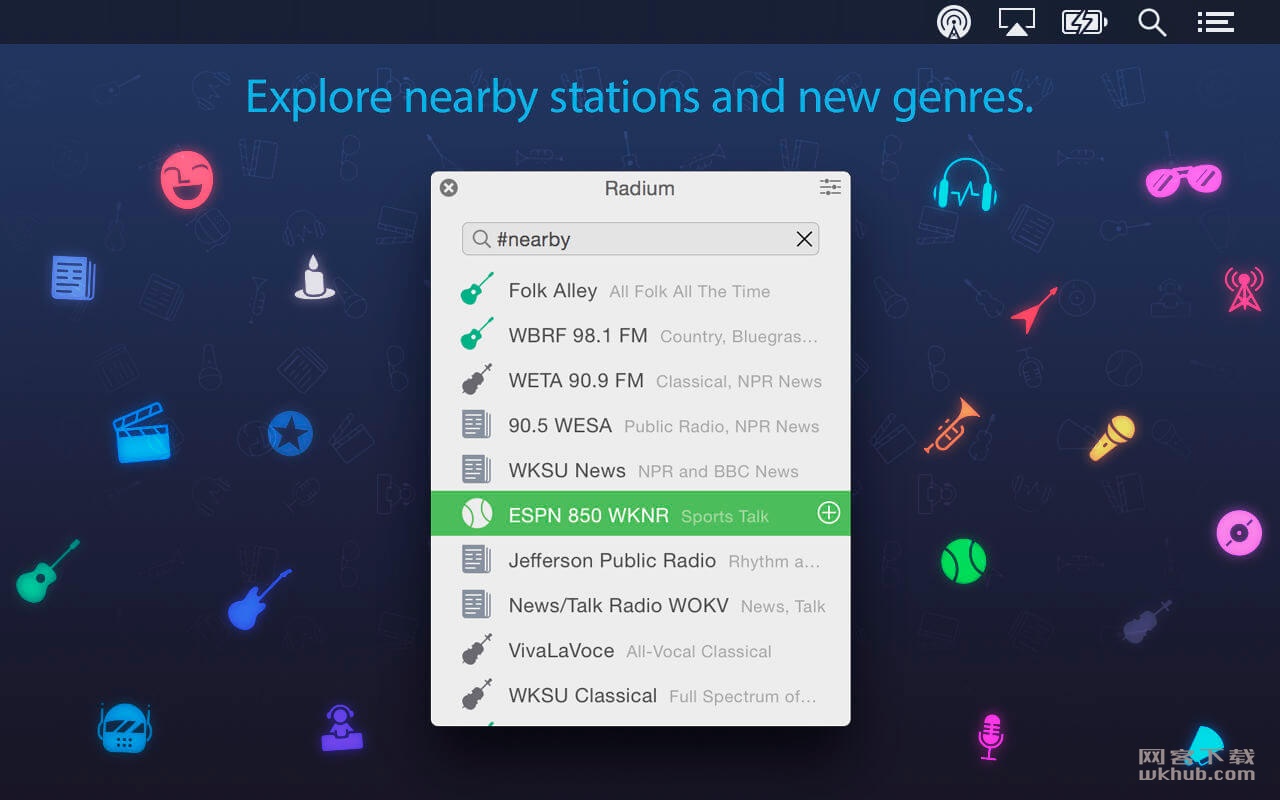Focus the #nearby search field
The image size is (1280, 800).
(640, 239)
